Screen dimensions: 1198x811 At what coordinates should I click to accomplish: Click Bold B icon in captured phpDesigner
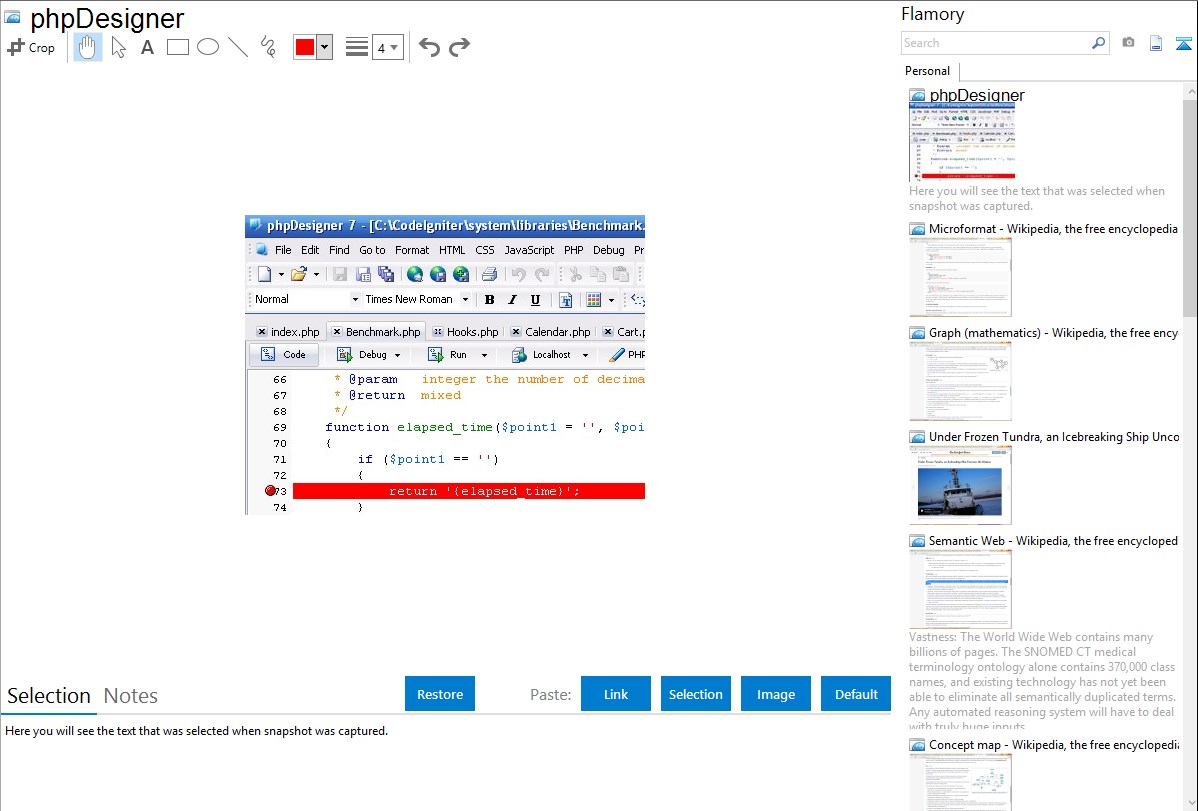pyautogui.click(x=490, y=300)
